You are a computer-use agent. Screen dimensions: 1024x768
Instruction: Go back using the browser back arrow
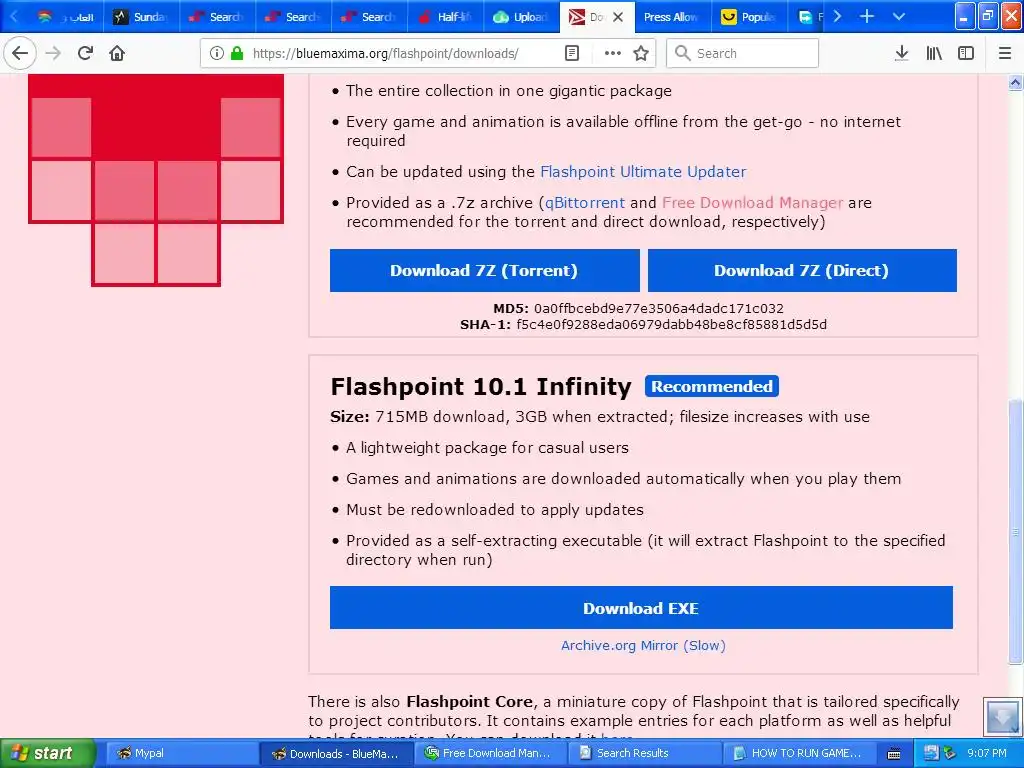point(20,53)
